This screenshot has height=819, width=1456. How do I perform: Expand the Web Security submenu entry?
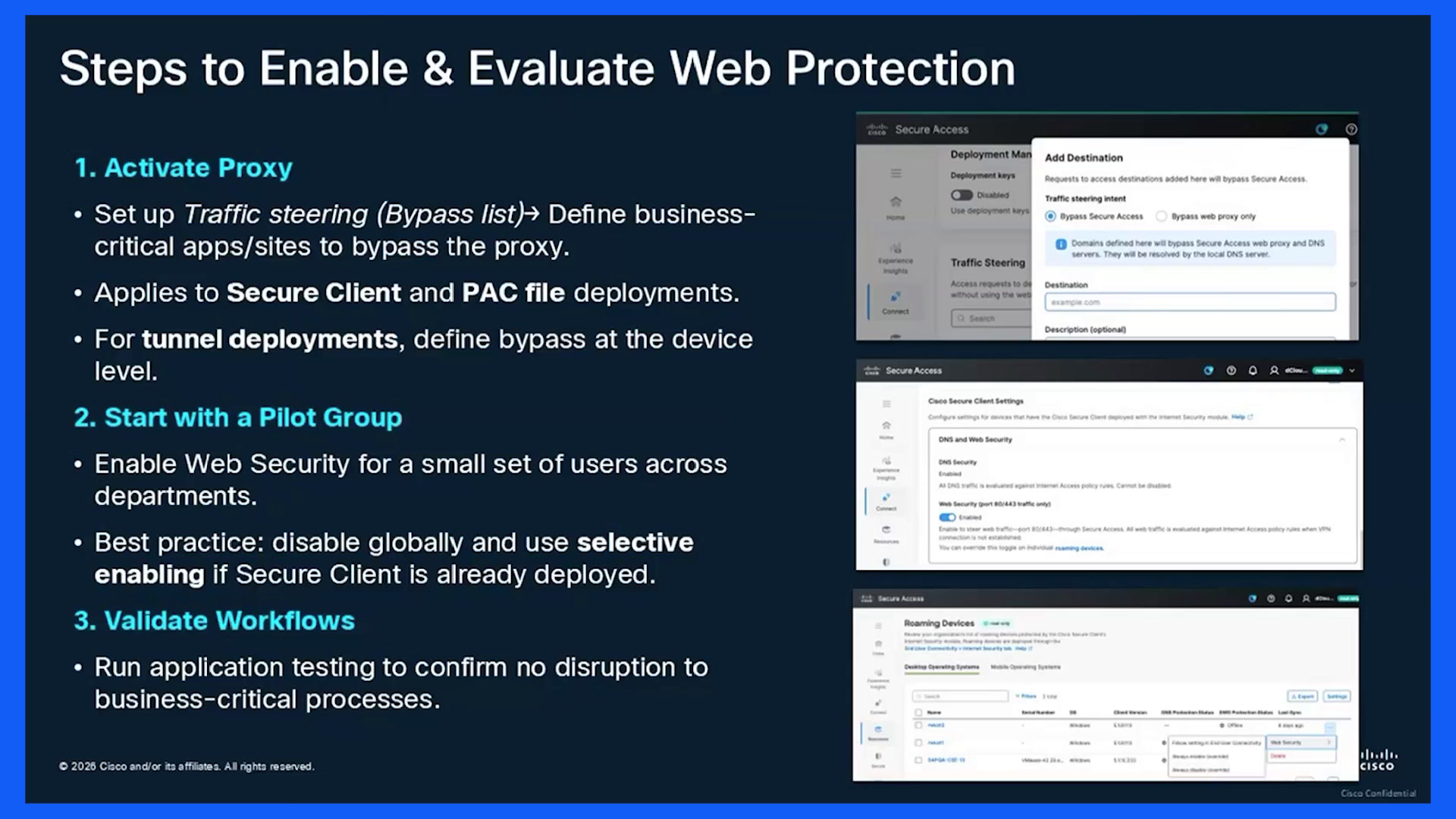pyautogui.click(x=1301, y=742)
